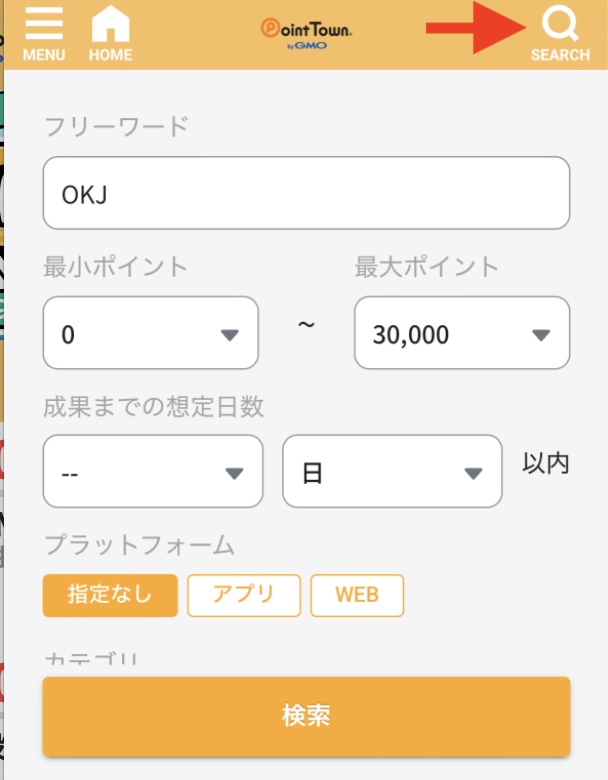Click the プラットフォーム section label
Image resolution: width=608 pixels, height=780 pixels.
(139, 545)
